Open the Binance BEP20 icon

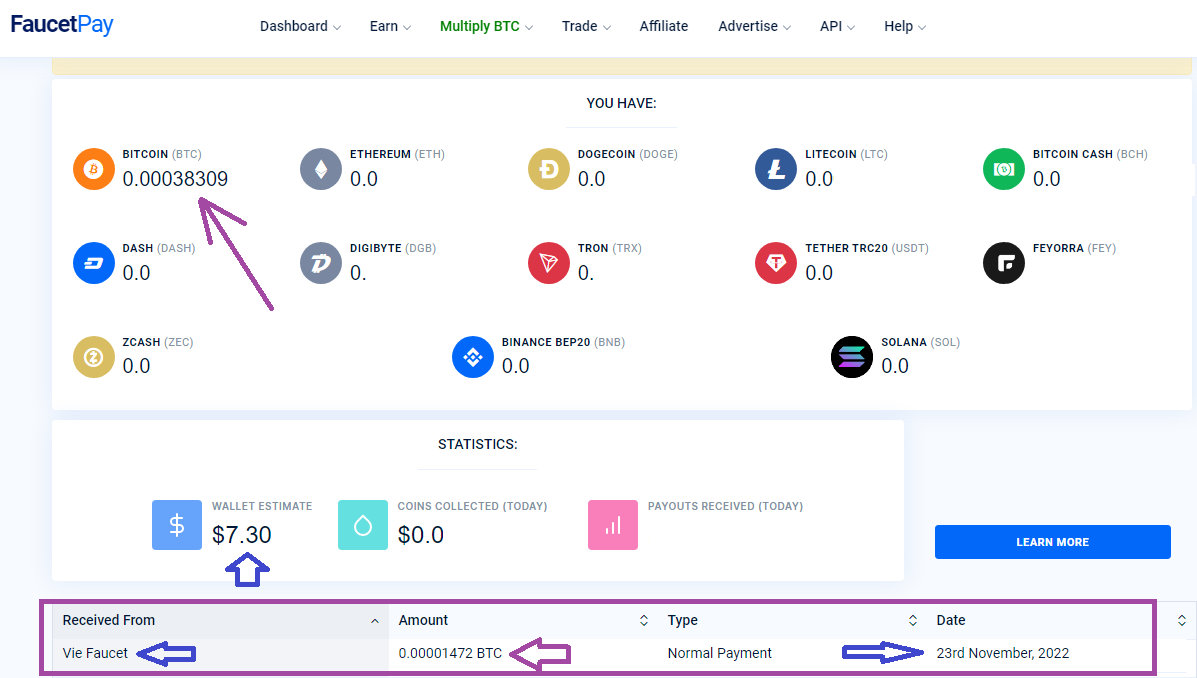(473, 357)
